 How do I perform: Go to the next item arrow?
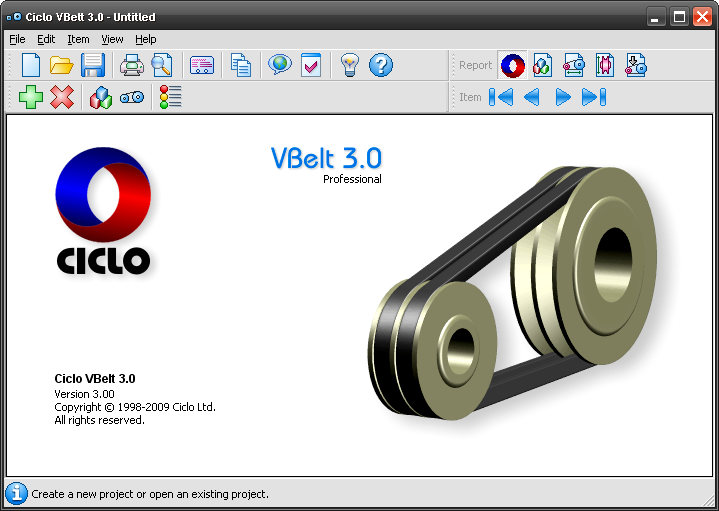pyautogui.click(x=563, y=98)
